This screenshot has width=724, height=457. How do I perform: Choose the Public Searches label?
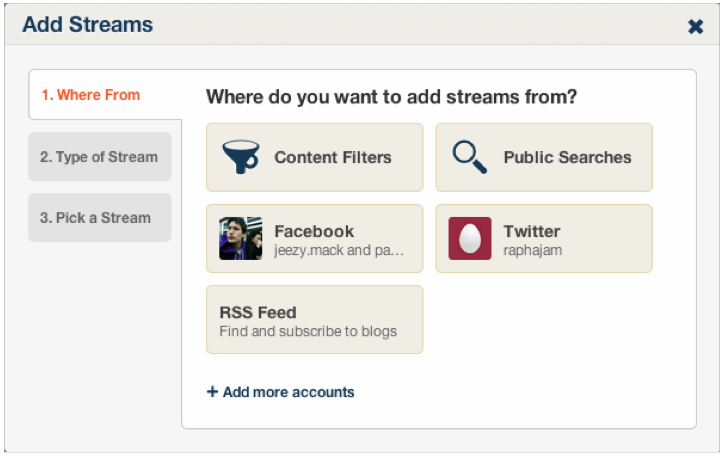click(x=567, y=157)
